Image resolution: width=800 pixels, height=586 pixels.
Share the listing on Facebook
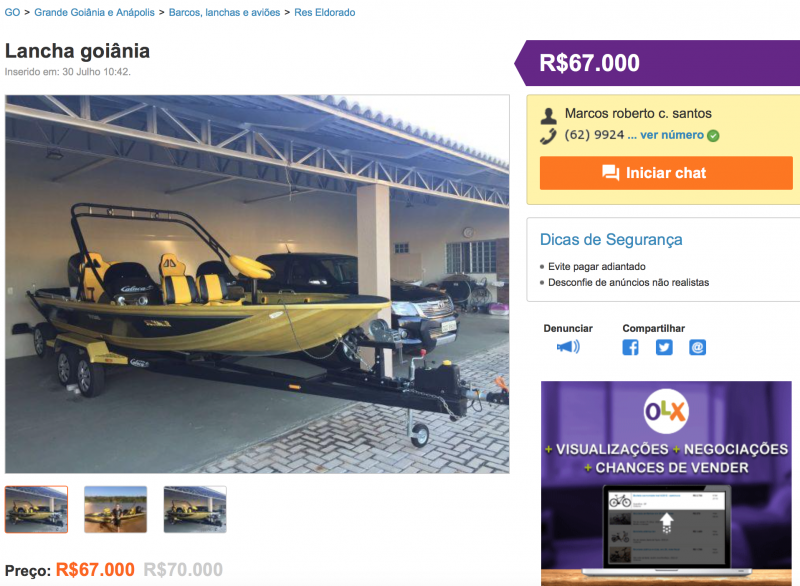[630, 347]
